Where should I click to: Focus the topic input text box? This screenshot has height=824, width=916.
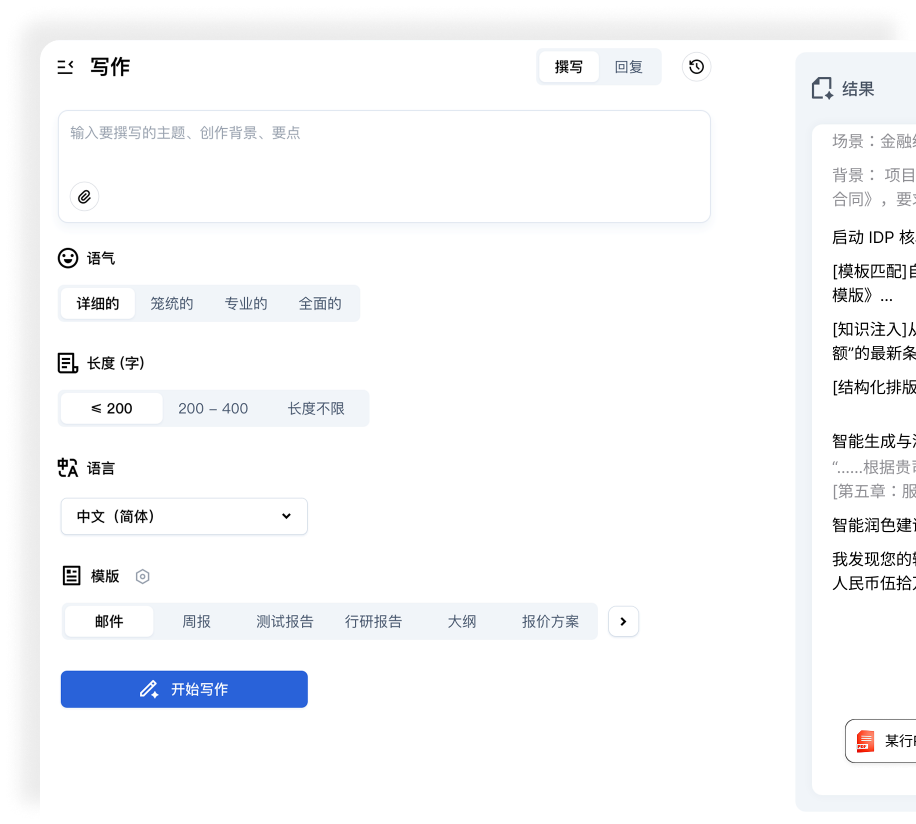[384, 166]
